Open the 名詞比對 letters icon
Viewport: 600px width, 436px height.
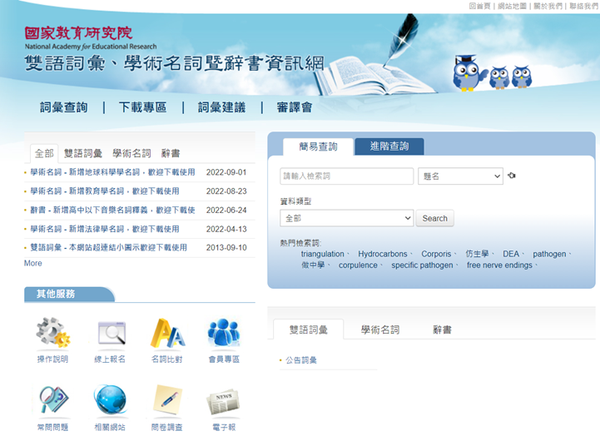click(x=167, y=333)
